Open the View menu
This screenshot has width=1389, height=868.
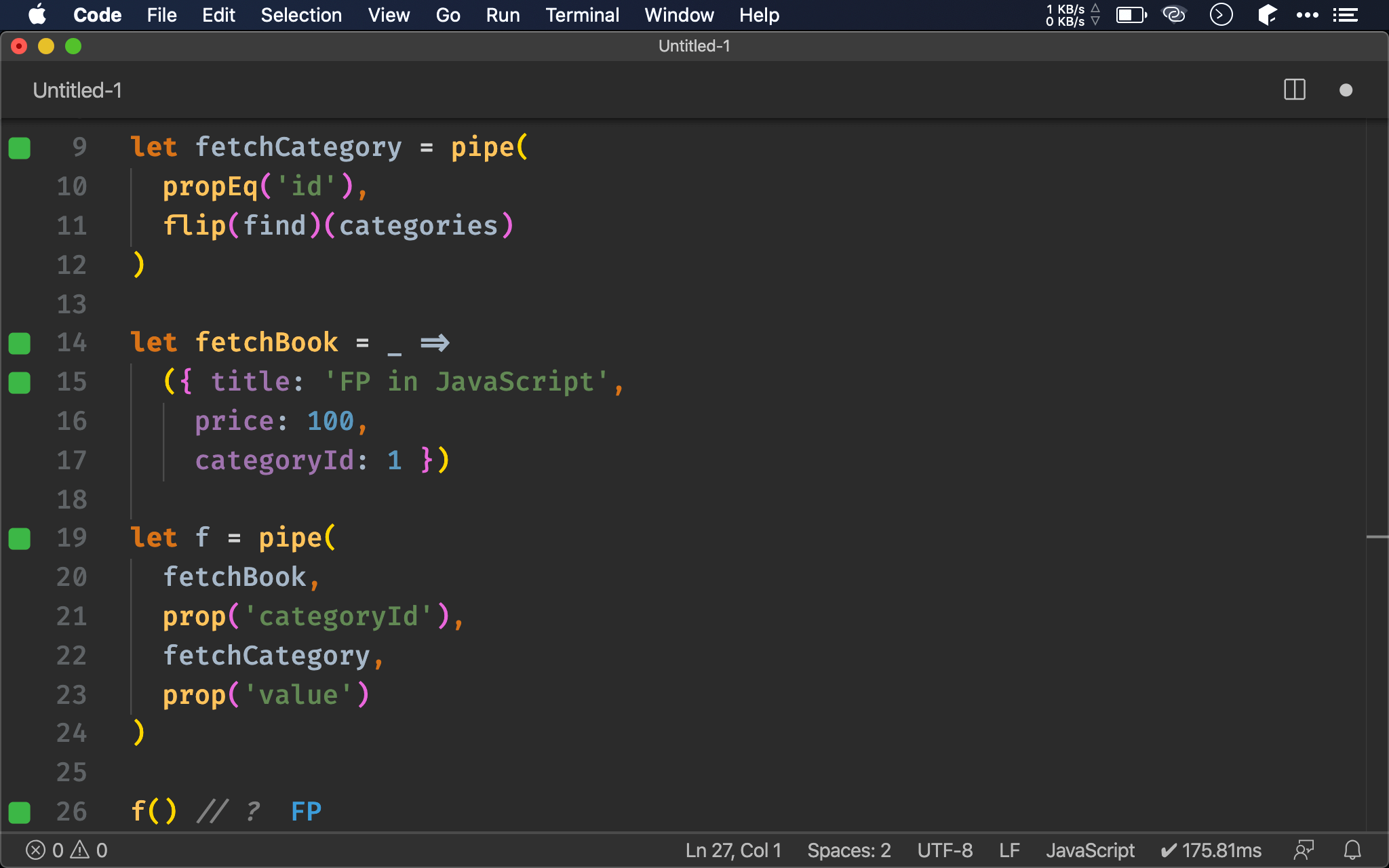pos(389,15)
